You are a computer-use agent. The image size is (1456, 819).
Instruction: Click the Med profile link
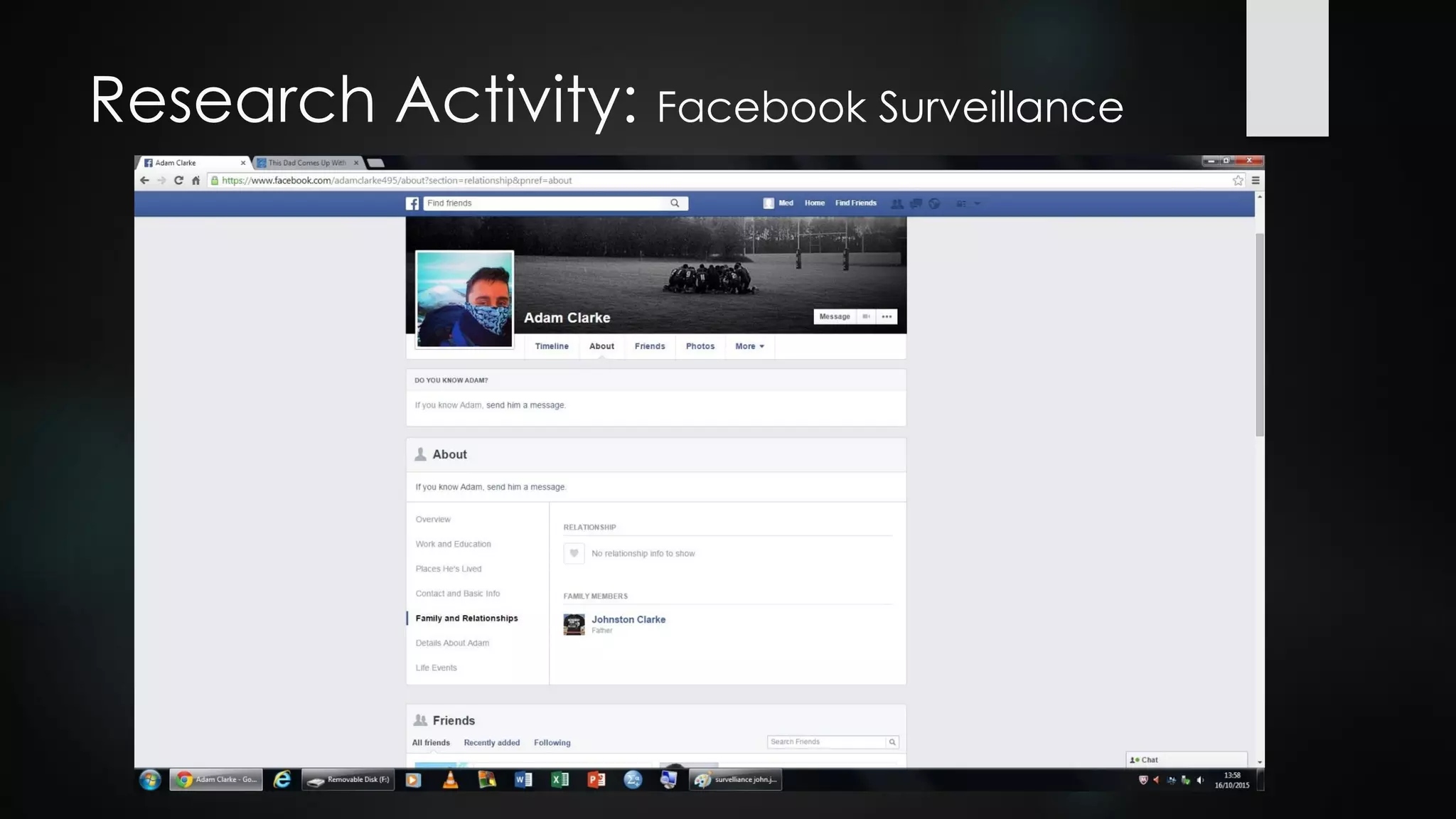pyautogui.click(x=778, y=203)
